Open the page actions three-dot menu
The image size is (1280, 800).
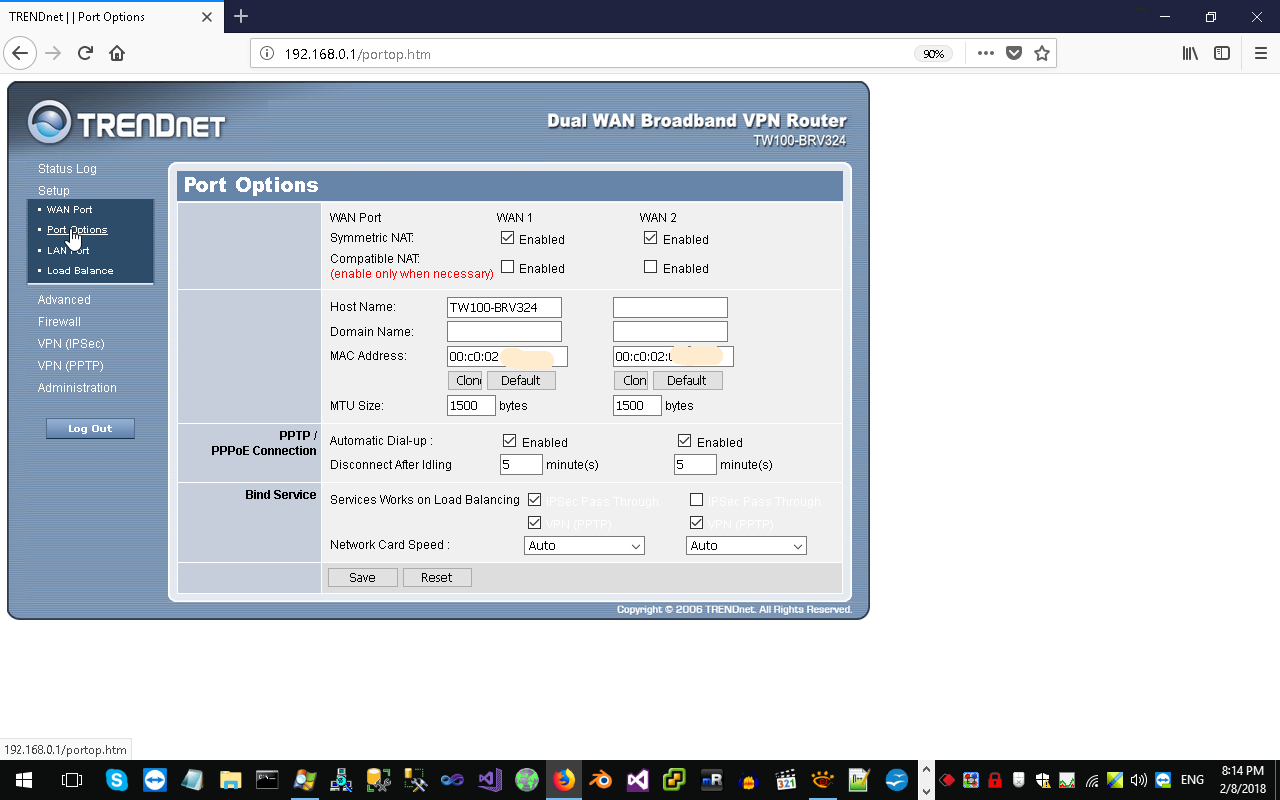coord(986,53)
